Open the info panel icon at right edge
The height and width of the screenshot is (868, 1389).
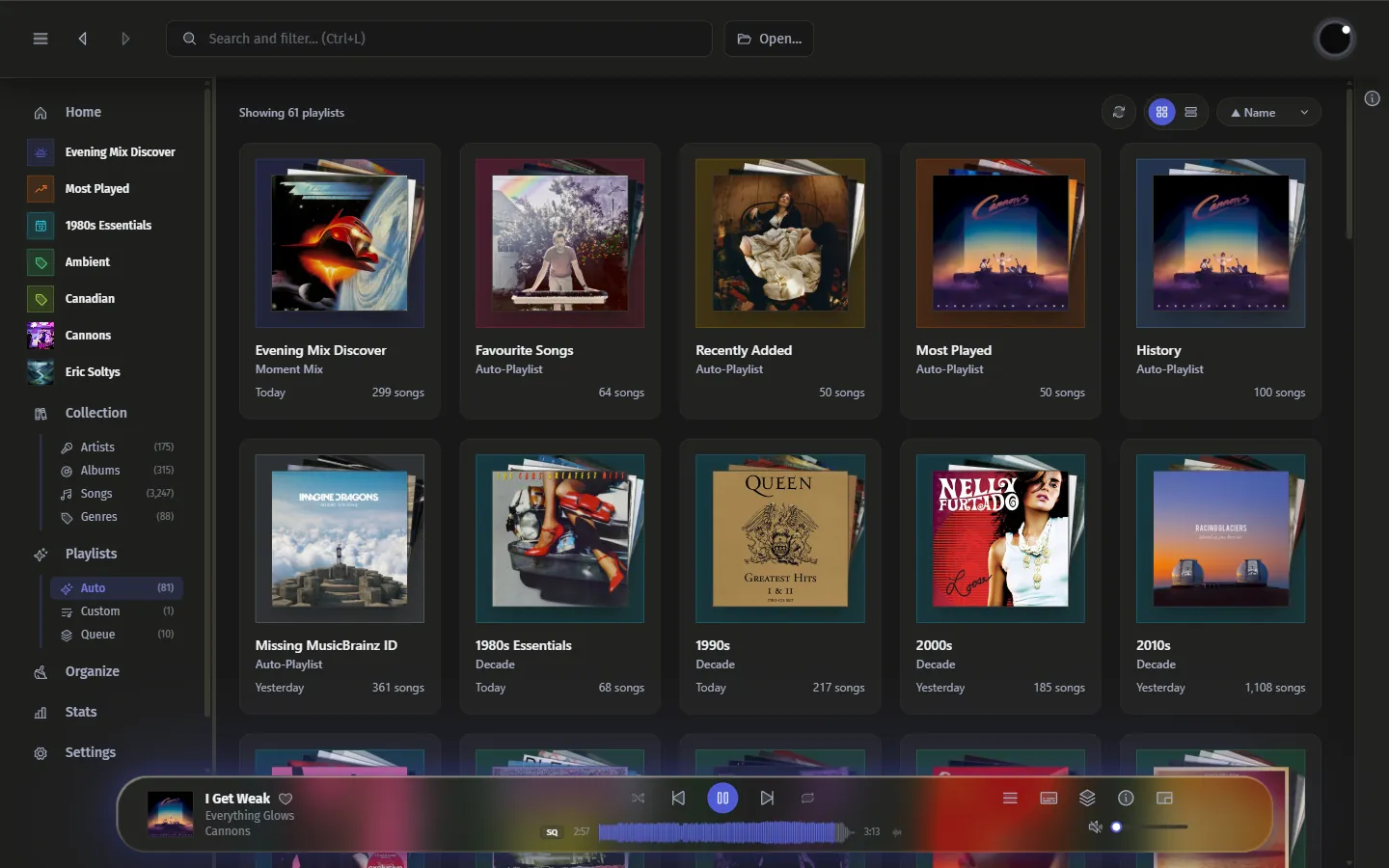click(1373, 98)
